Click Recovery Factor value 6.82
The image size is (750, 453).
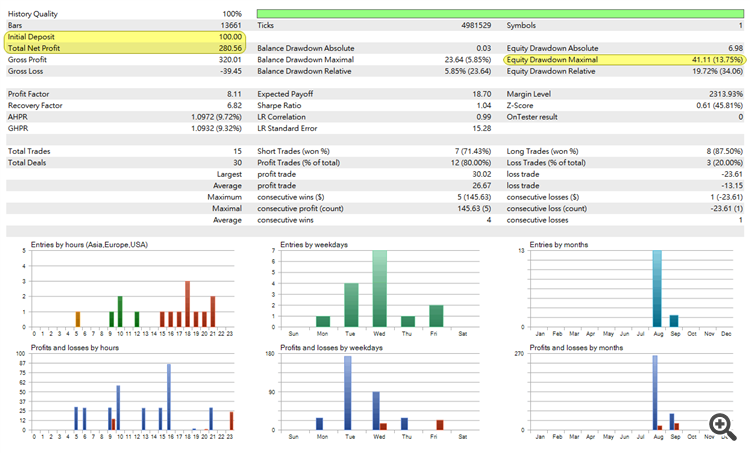tap(234, 106)
